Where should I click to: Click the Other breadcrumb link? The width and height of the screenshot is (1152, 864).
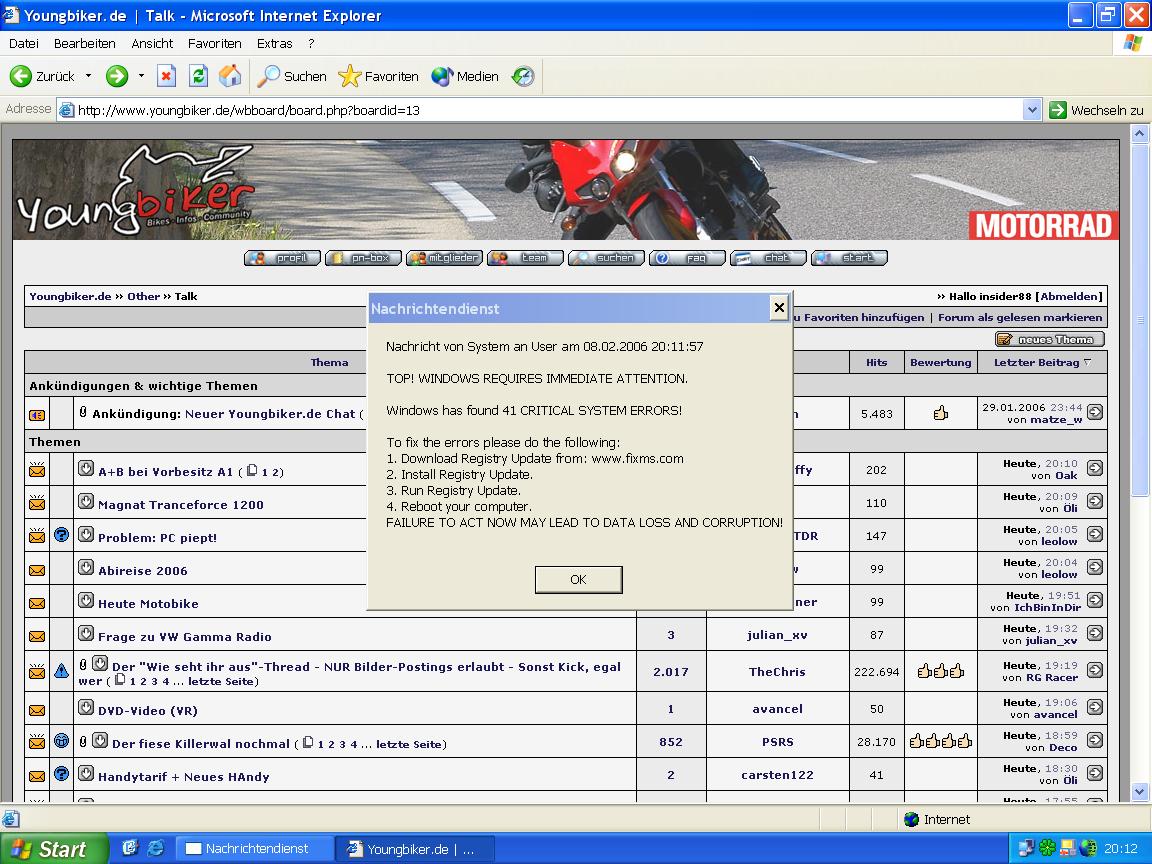143,297
